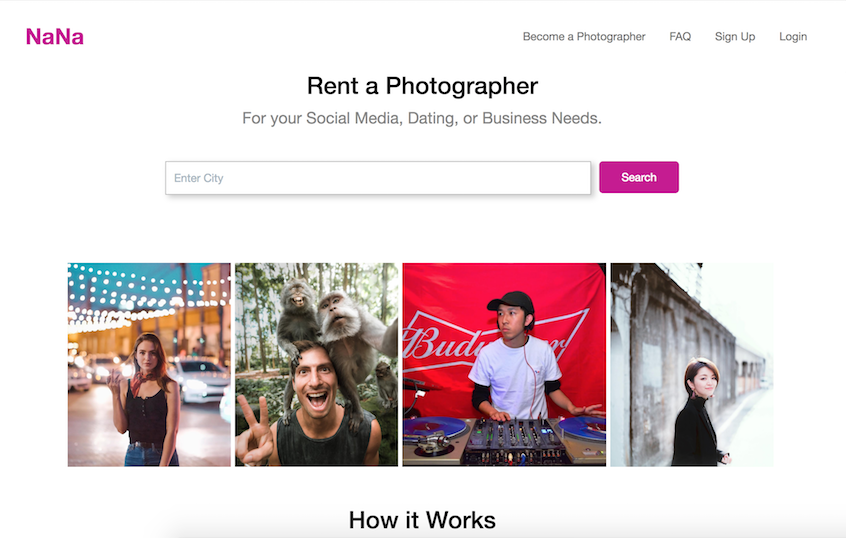Go to the FAQ page
Viewport: 846px width, 538px height.
(680, 37)
